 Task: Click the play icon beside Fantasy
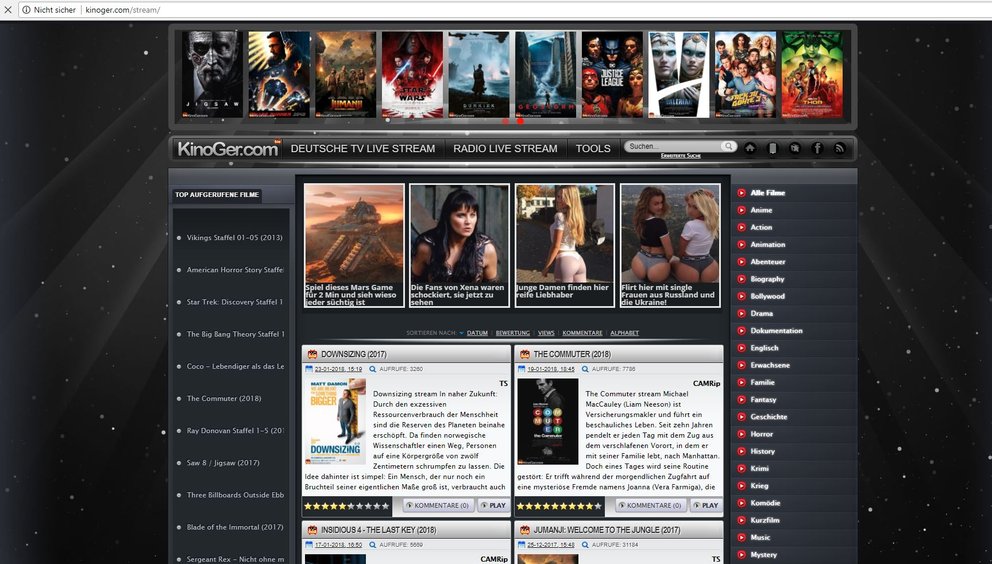coord(741,399)
